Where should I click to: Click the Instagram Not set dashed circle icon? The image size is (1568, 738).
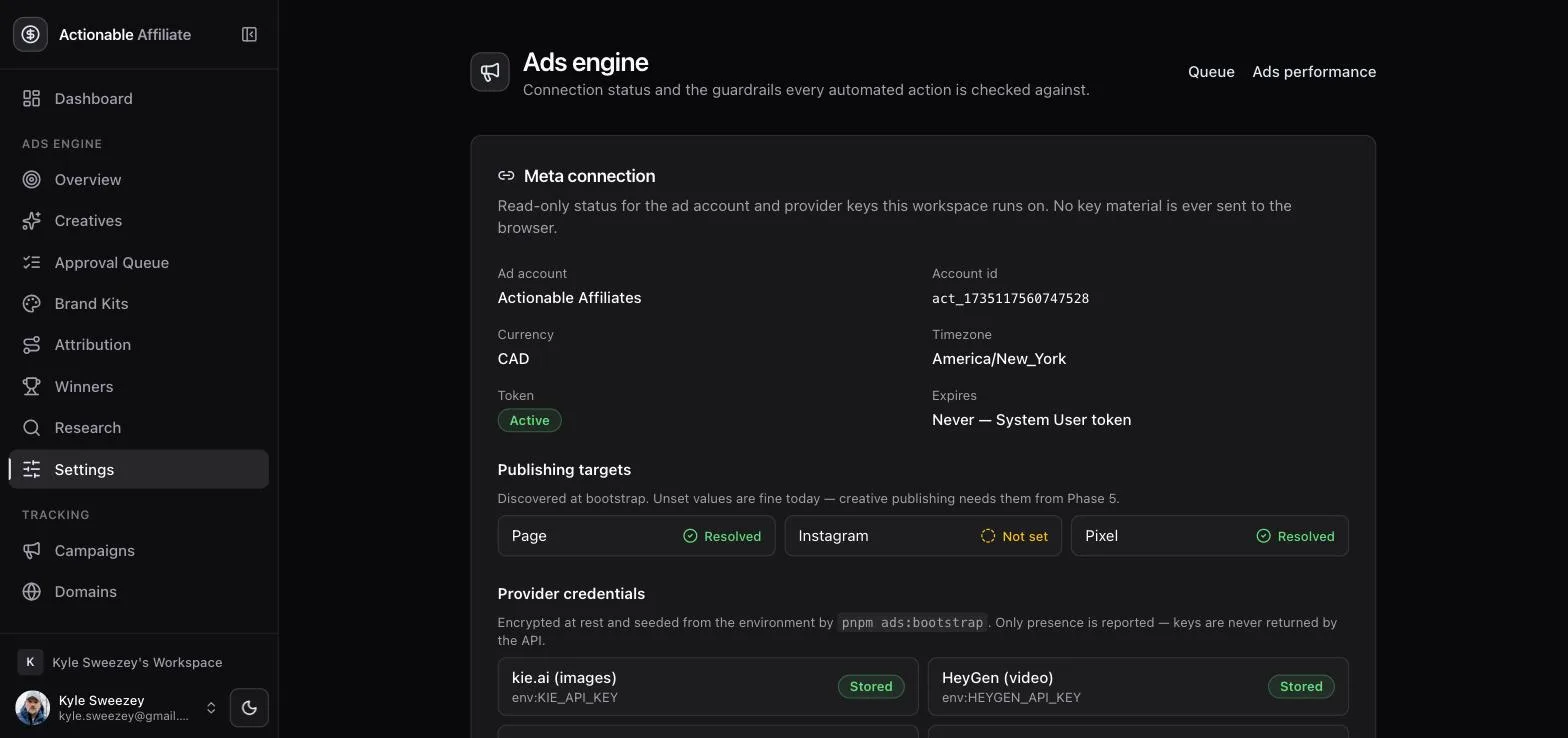988,536
